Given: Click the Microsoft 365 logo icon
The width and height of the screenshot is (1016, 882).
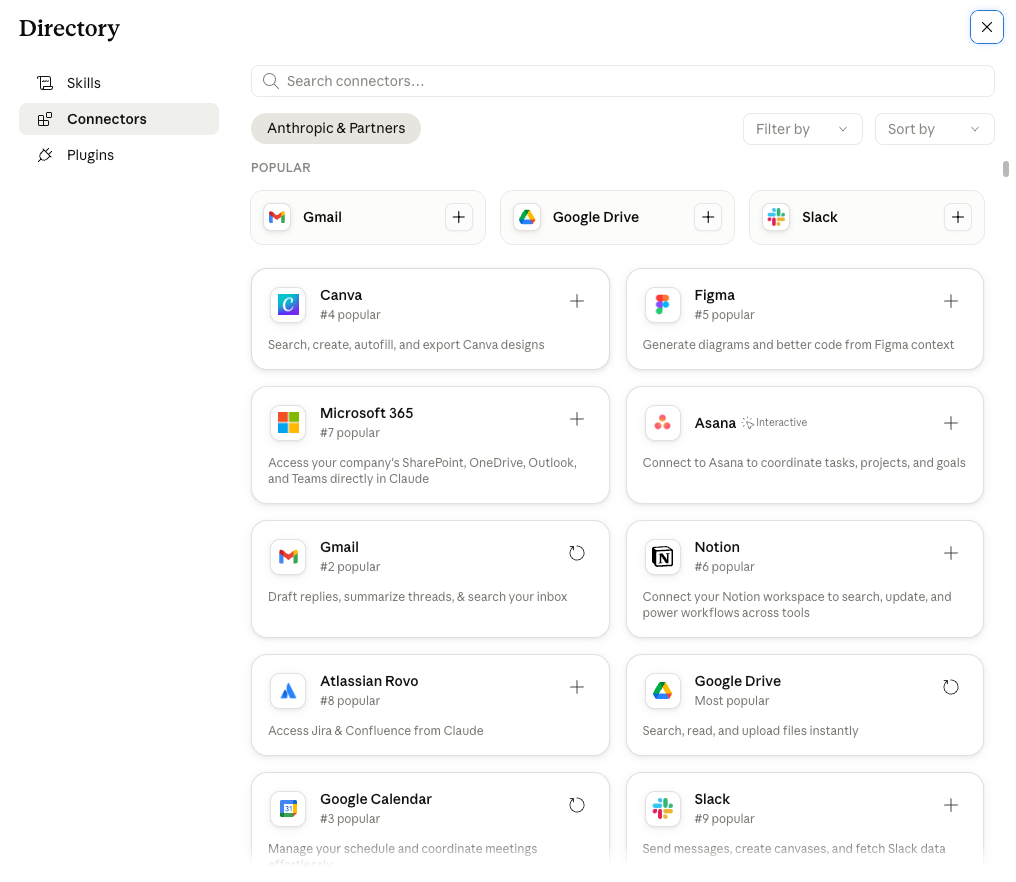Looking at the screenshot, I should pos(288,423).
